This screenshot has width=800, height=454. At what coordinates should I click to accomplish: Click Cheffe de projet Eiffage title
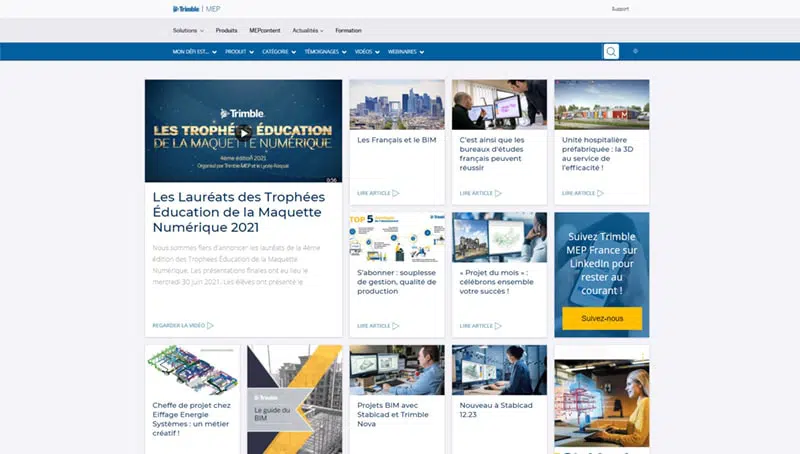click(x=191, y=419)
